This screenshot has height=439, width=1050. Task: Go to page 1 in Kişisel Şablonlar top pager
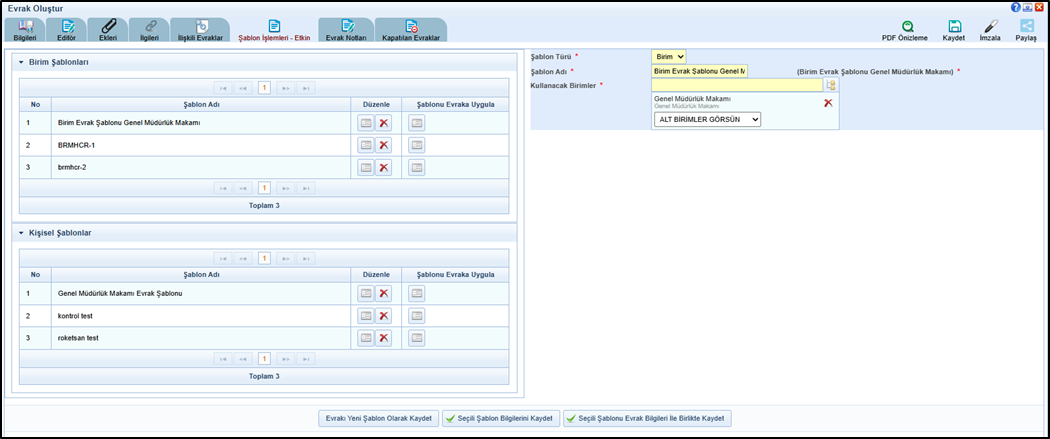(x=265, y=258)
